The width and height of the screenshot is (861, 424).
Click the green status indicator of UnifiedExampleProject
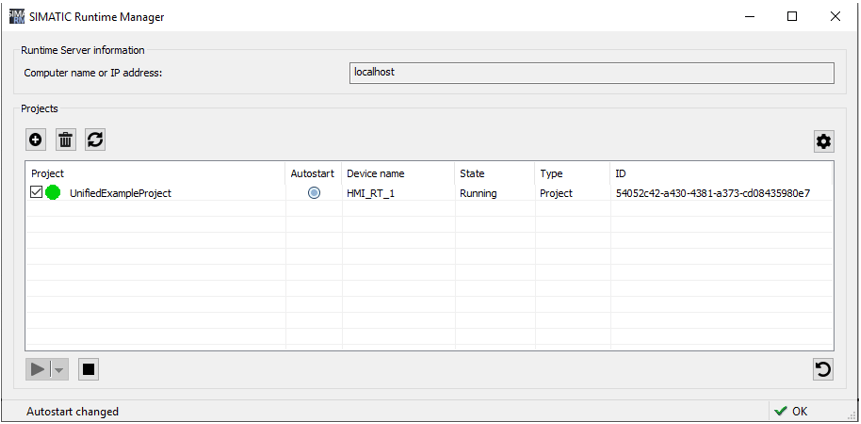(53, 193)
